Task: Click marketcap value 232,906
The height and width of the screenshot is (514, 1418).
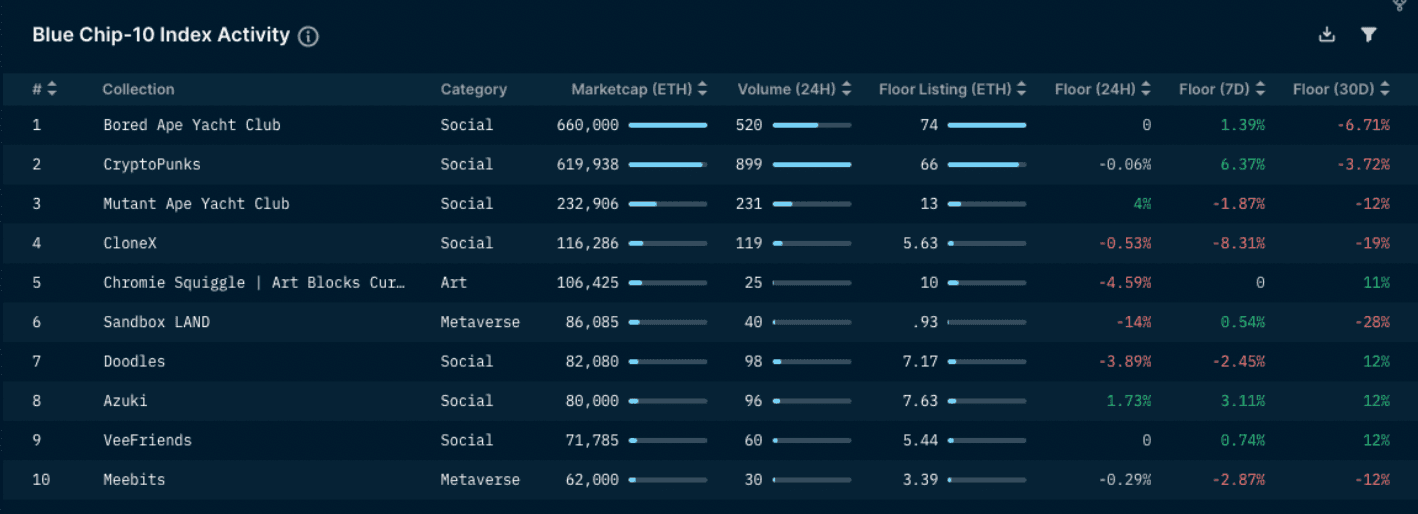Action: click(588, 203)
